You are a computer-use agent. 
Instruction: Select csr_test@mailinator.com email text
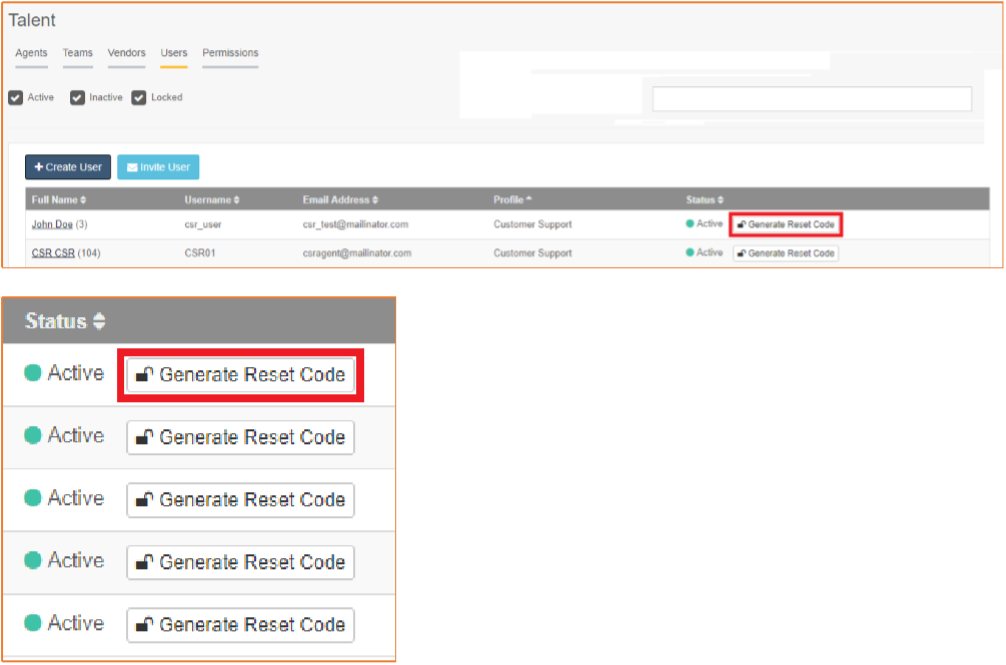pyautogui.click(x=355, y=224)
